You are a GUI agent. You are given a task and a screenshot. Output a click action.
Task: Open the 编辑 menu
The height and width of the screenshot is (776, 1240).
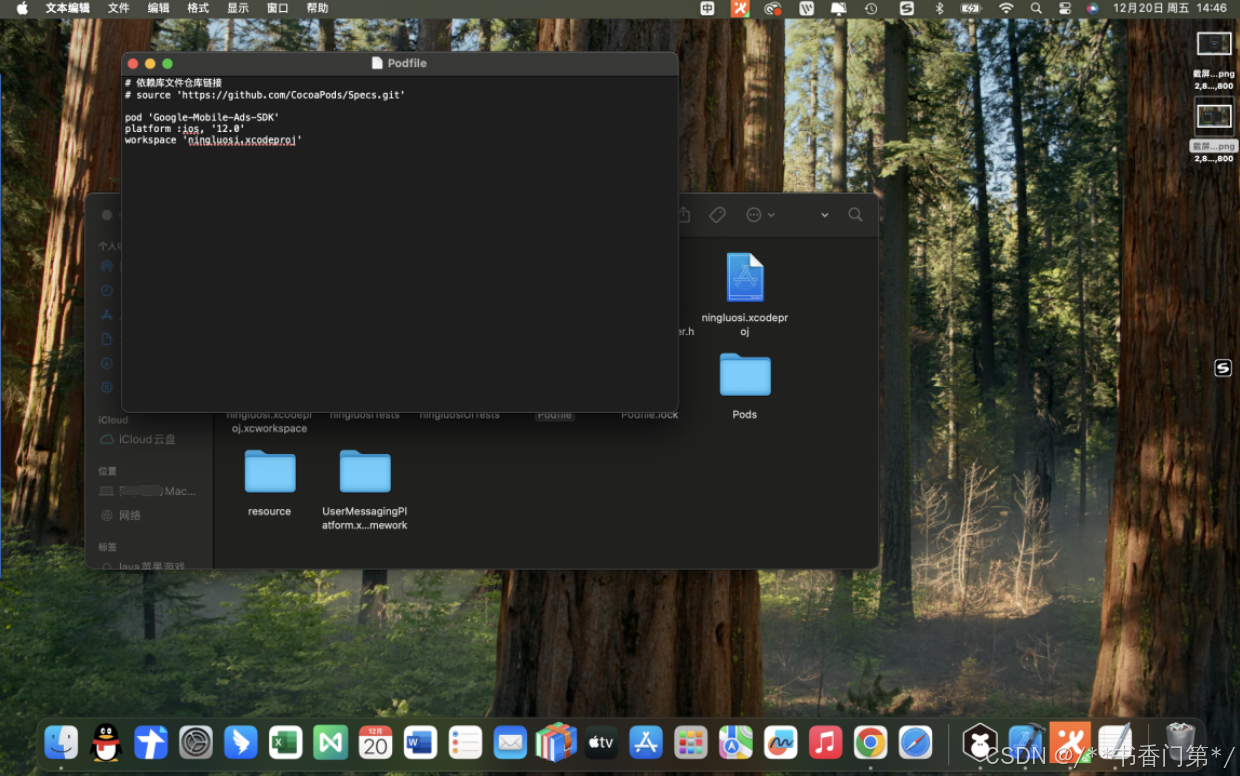[159, 8]
